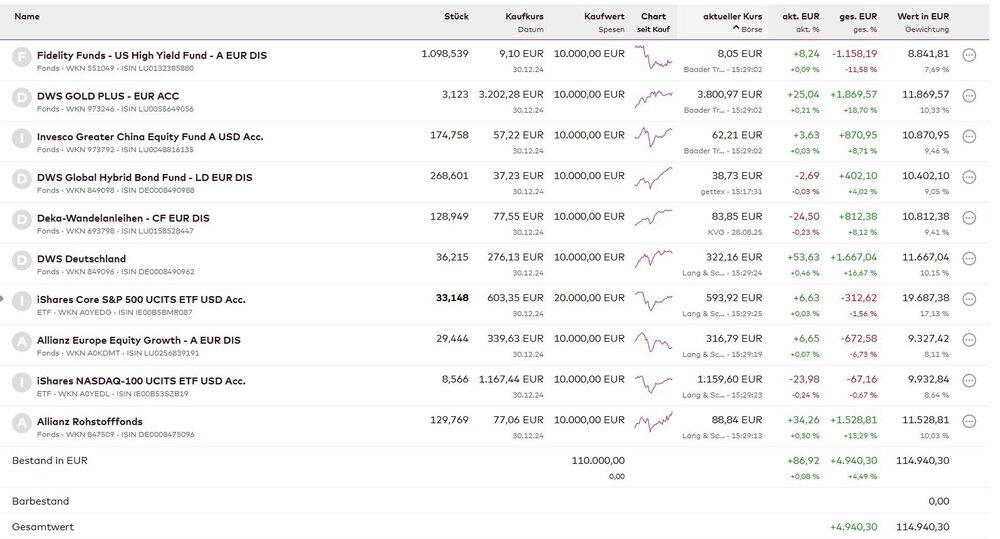This screenshot has width=1000, height=539.
Task: Click the ges. EUR column header
Action: pyautogui.click(x=858, y=16)
